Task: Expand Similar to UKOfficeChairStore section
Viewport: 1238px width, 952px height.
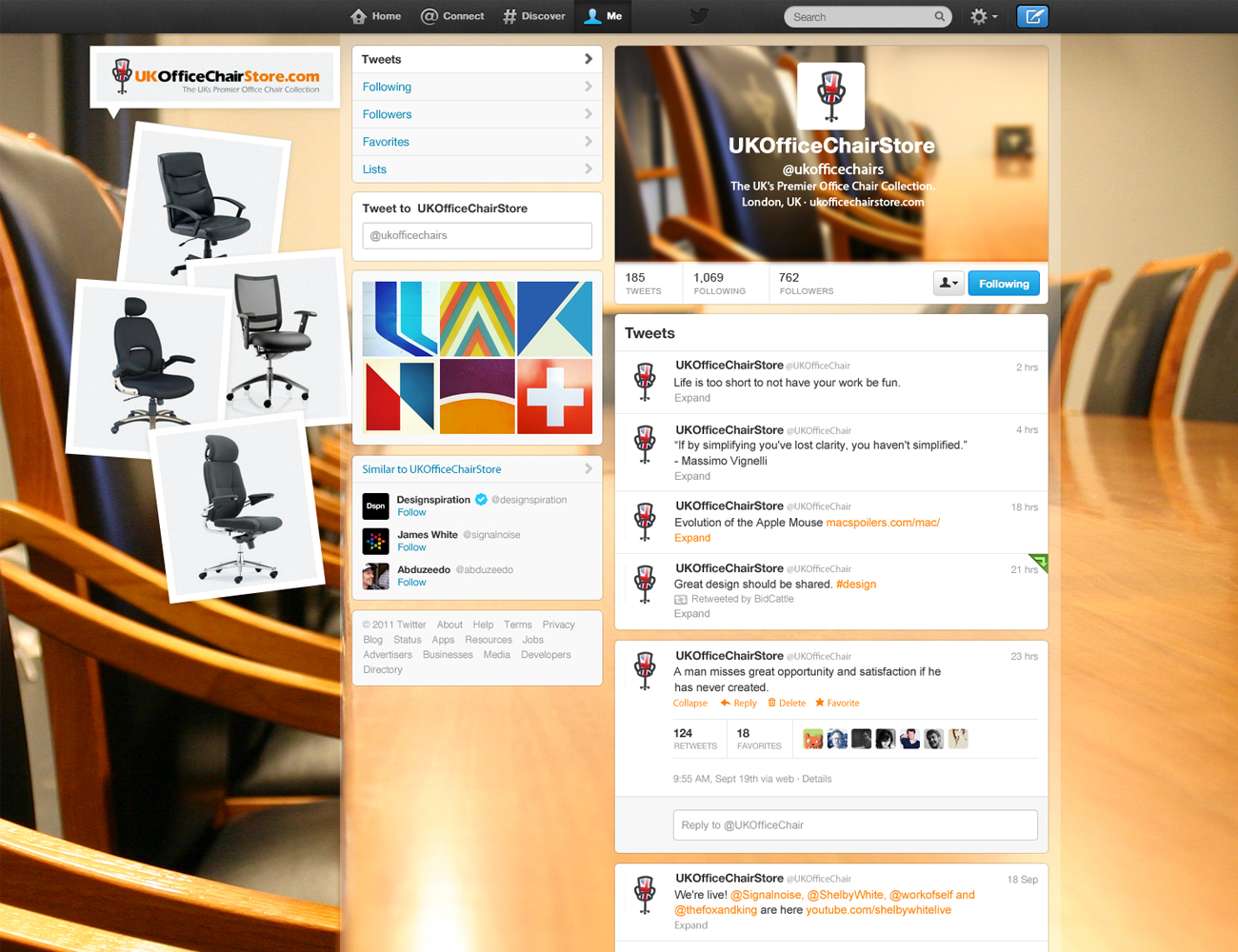Action: coord(477,468)
